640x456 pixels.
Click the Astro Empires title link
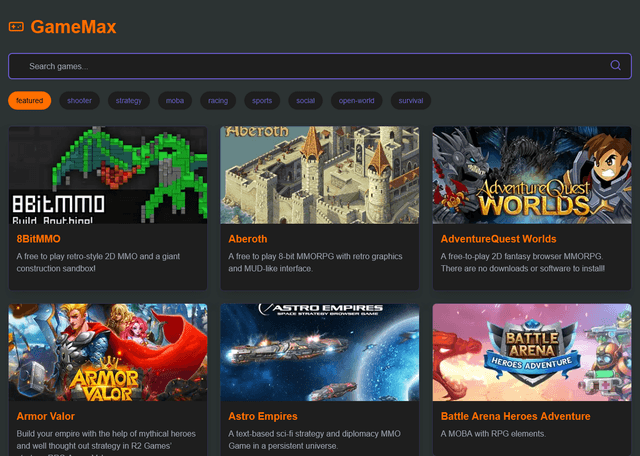point(263,416)
